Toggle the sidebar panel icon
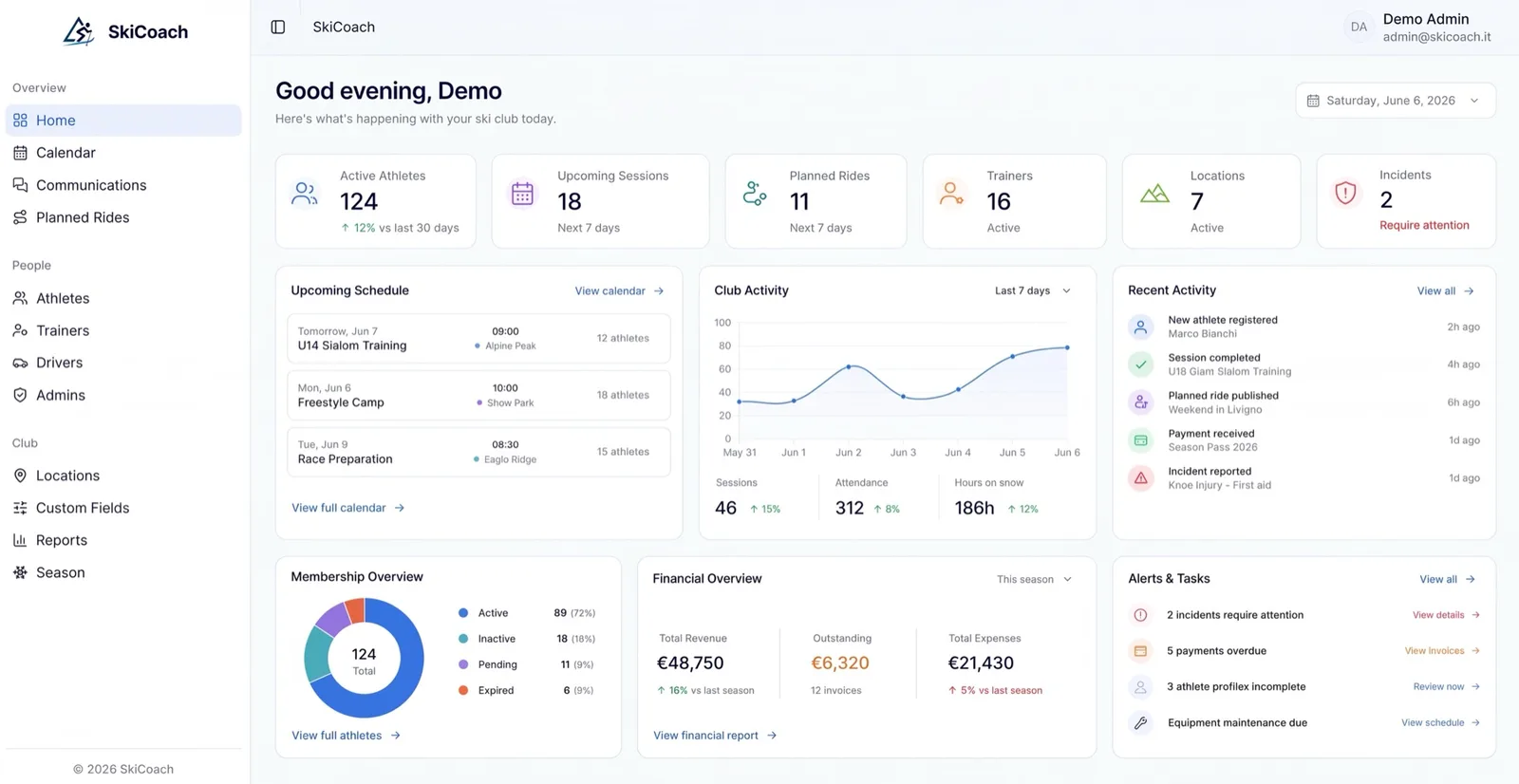Image resolution: width=1519 pixels, height=784 pixels. click(278, 27)
